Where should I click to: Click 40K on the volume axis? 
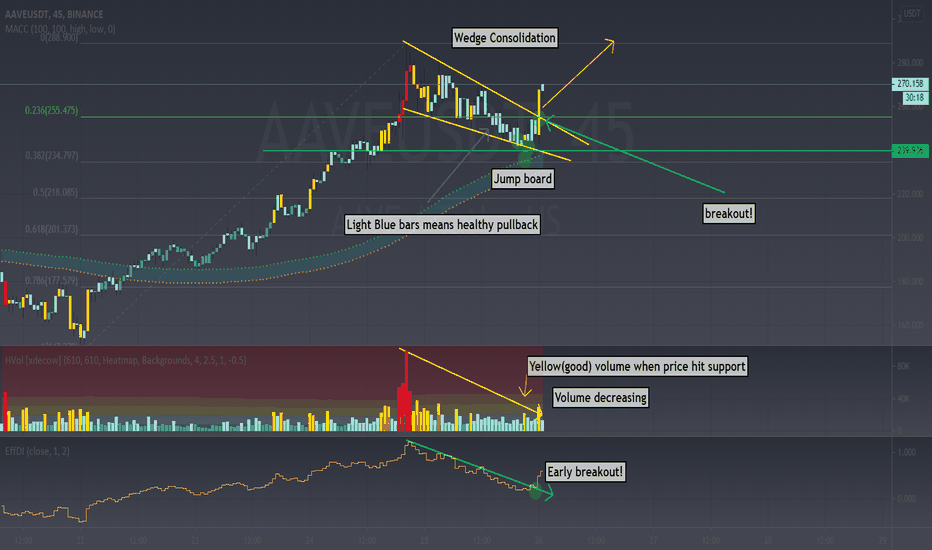tap(903, 398)
